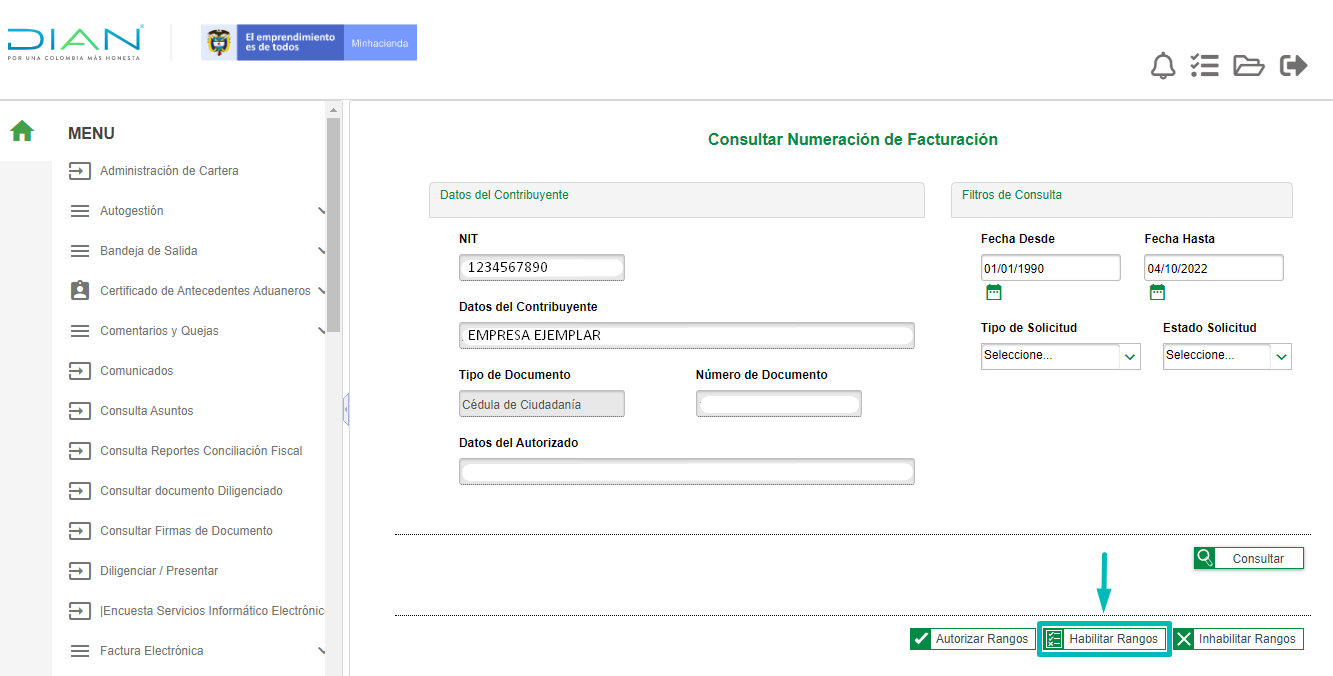1333x676 pixels.
Task: Click the arrow icon beside Administración de Cartera
Action: click(80, 171)
